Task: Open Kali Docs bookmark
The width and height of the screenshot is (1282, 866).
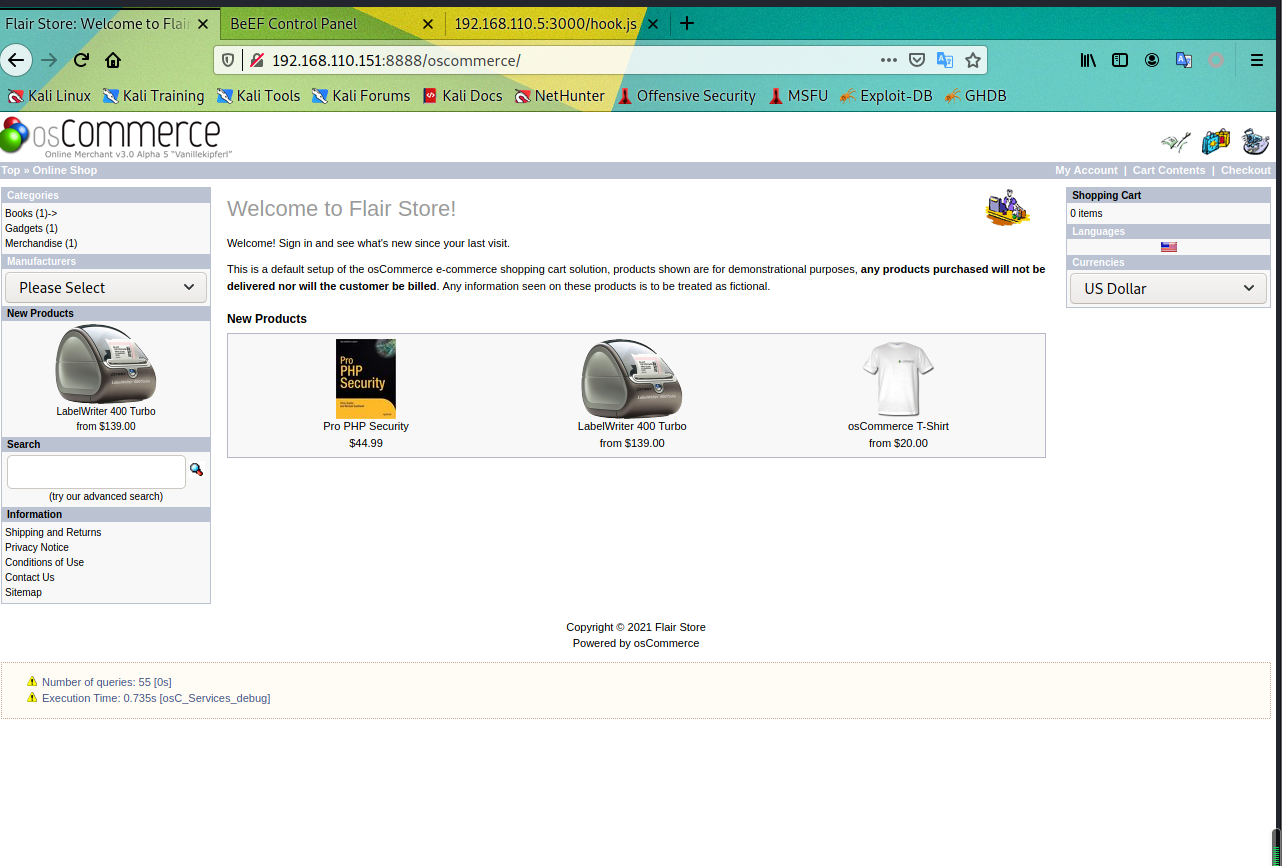Action: coord(462,96)
